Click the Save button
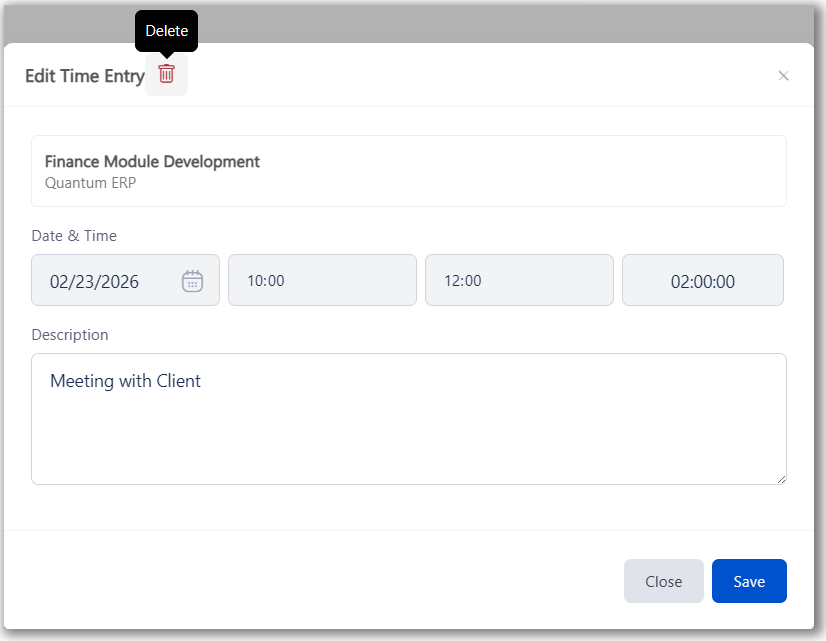This screenshot has width=826, height=641. (x=749, y=581)
